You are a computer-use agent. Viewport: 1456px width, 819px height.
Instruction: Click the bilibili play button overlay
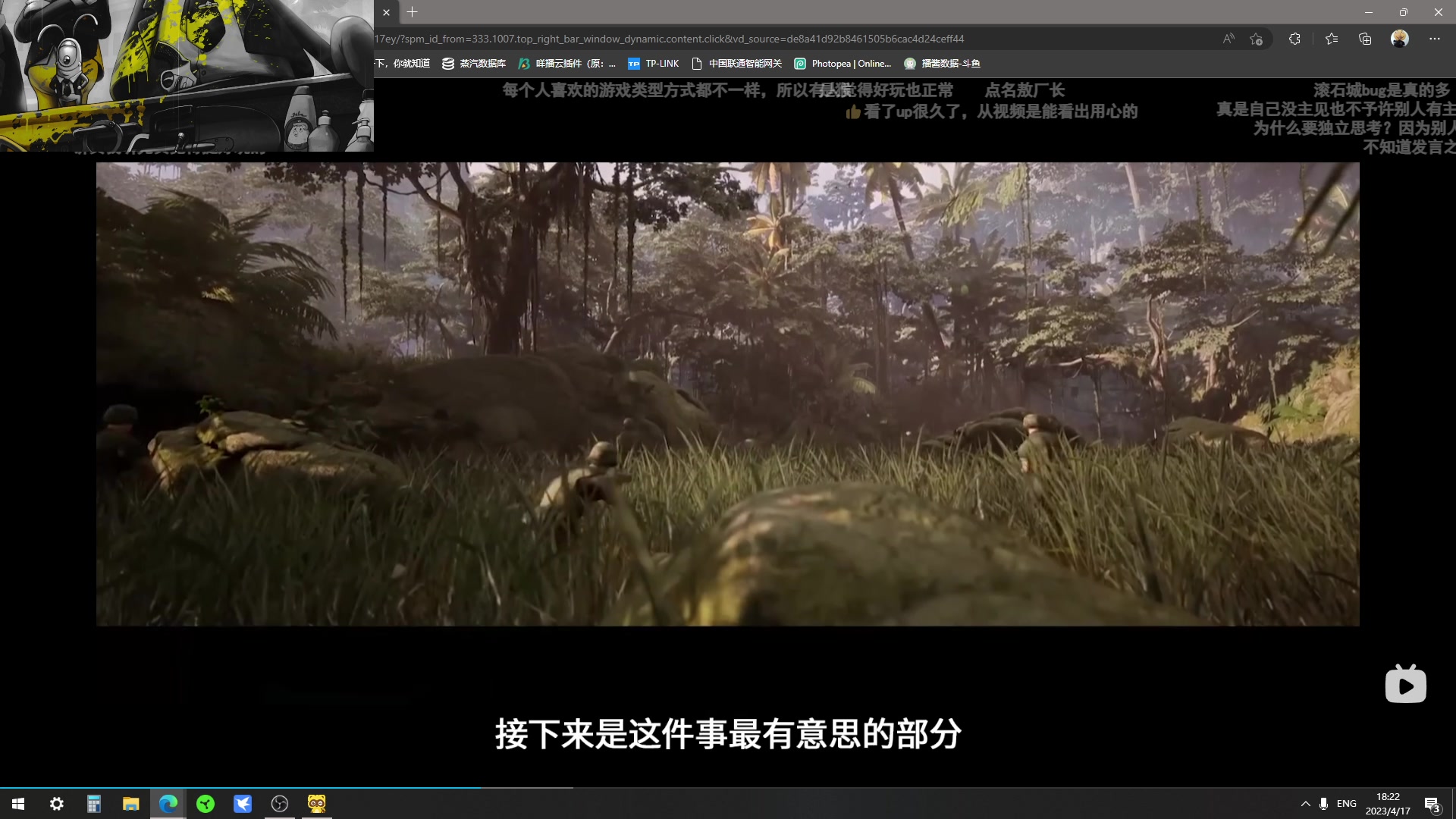(x=1405, y=684)
